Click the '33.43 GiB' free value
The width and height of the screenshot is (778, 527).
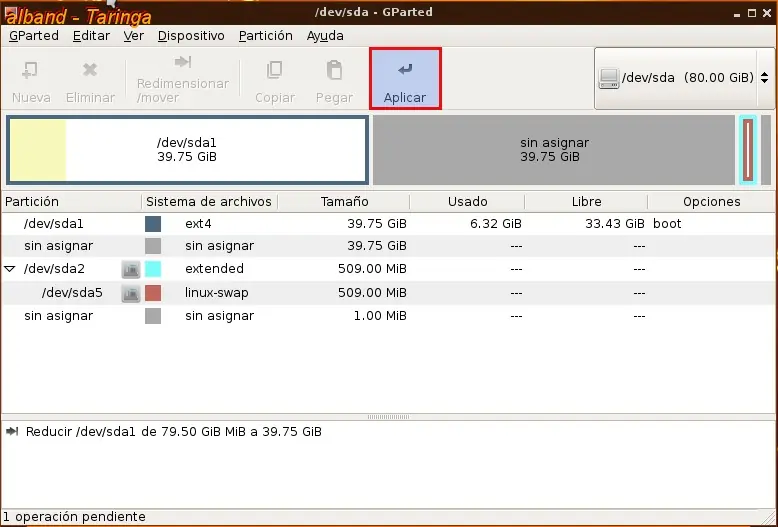click(x=615, y=224)
